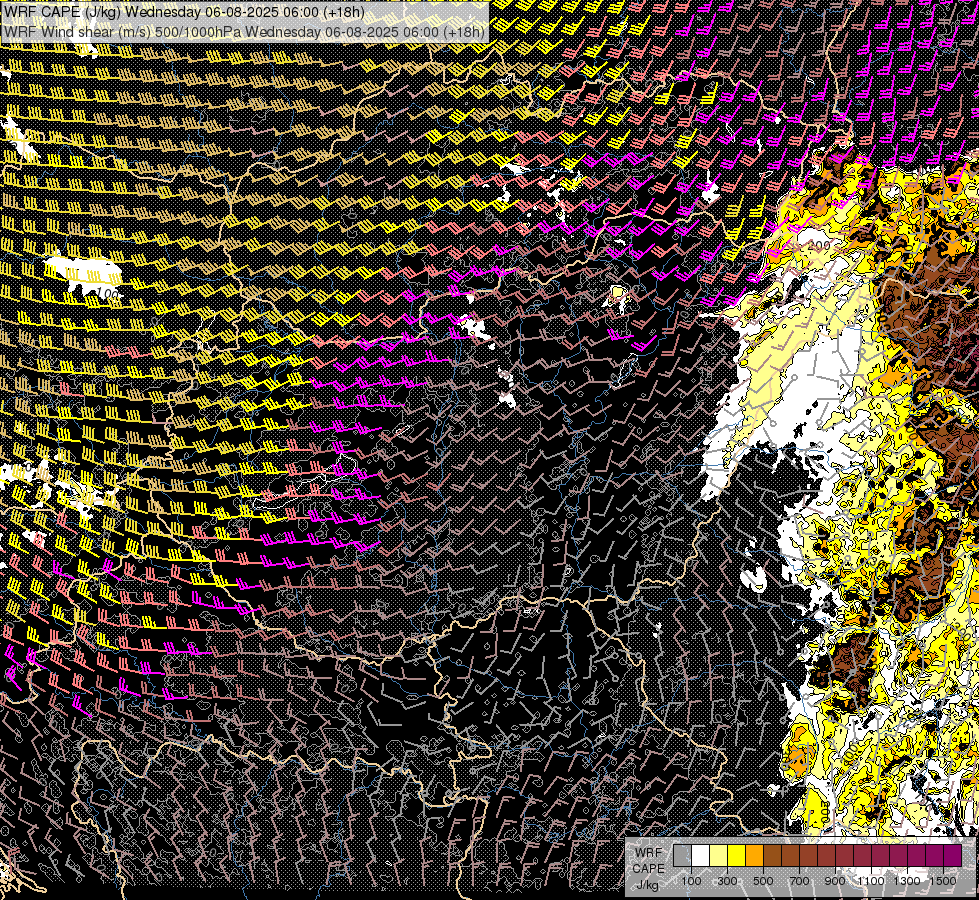
Task: Click the '1300' legend tick label
Action: click(x=907, y=881)
